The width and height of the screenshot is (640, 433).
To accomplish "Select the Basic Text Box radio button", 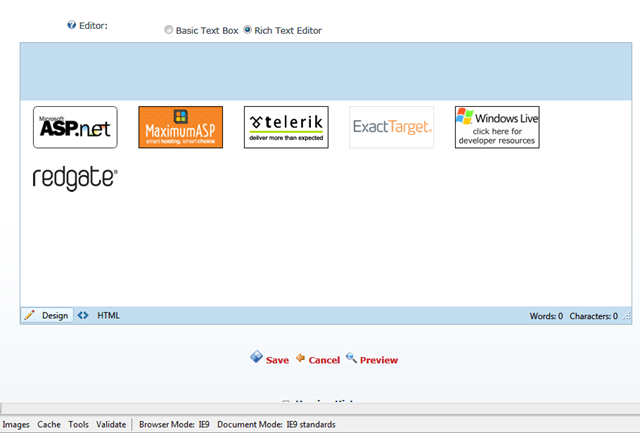I will [168, 30].
